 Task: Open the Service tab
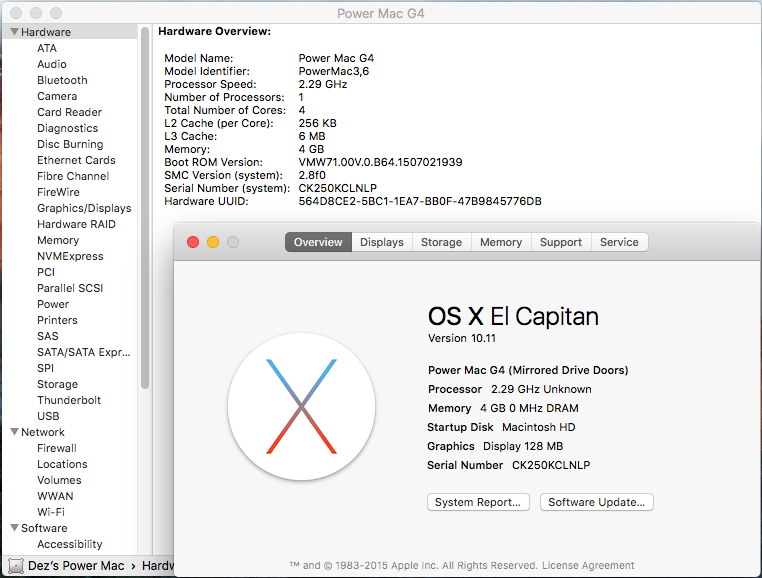619,242
